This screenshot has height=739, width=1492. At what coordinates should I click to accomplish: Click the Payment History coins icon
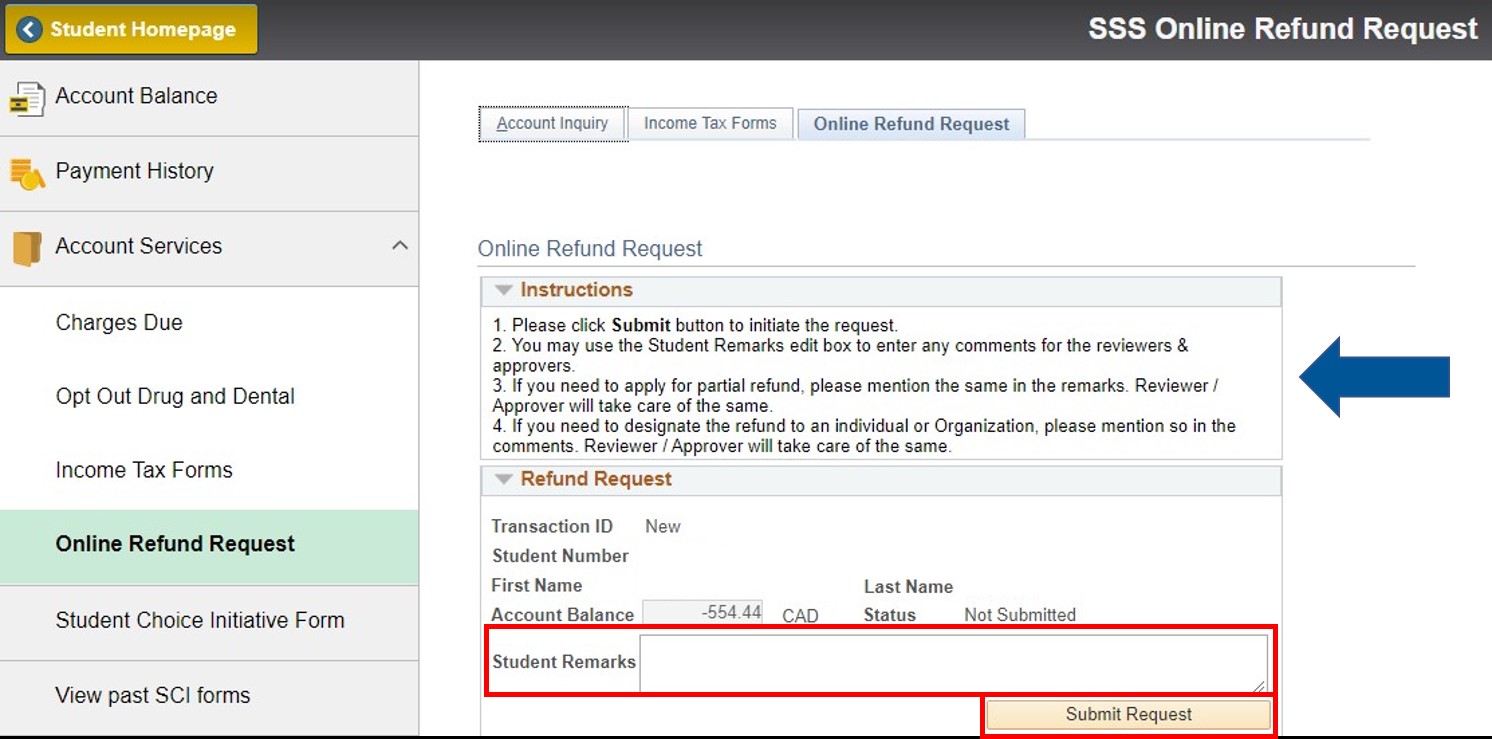click(x=27, y=173)
